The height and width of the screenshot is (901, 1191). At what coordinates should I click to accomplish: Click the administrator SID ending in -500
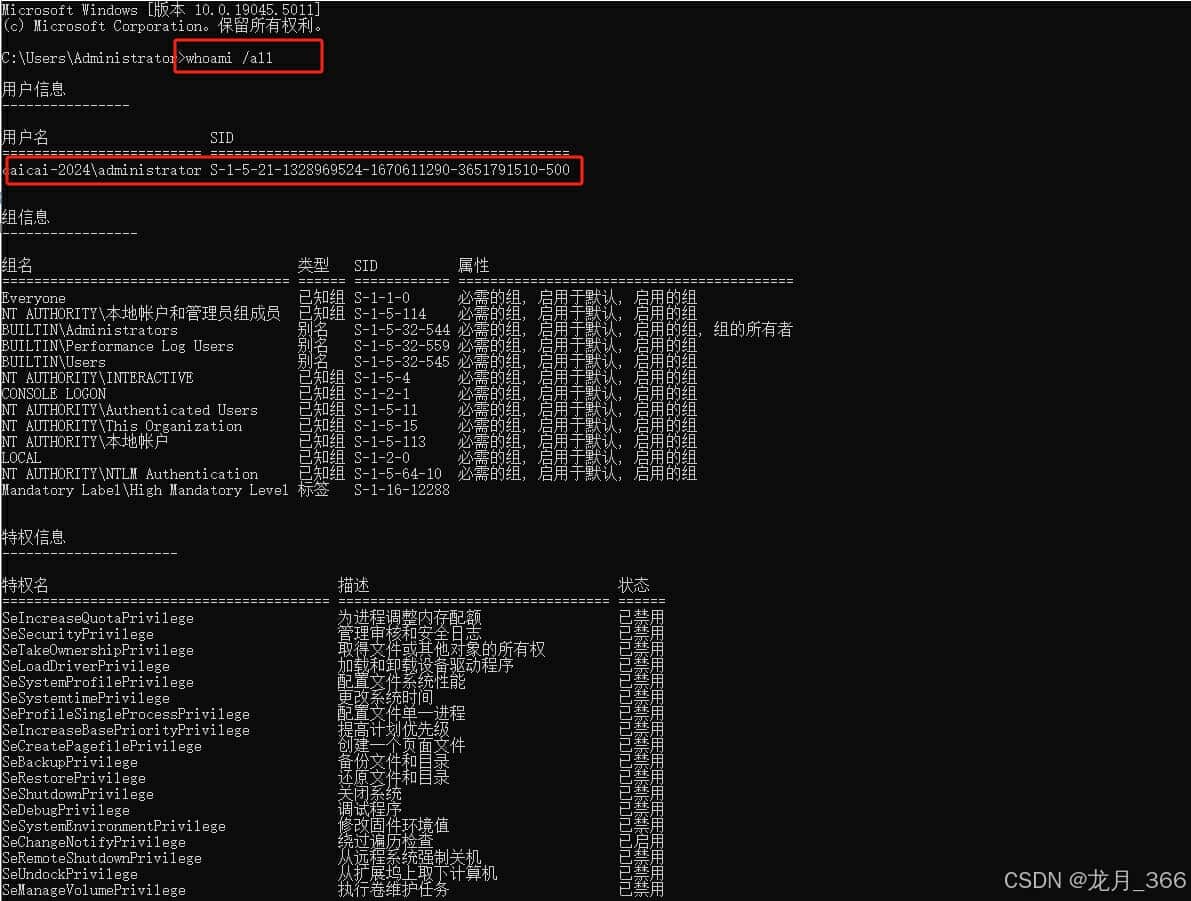click(x=390, y=170)
